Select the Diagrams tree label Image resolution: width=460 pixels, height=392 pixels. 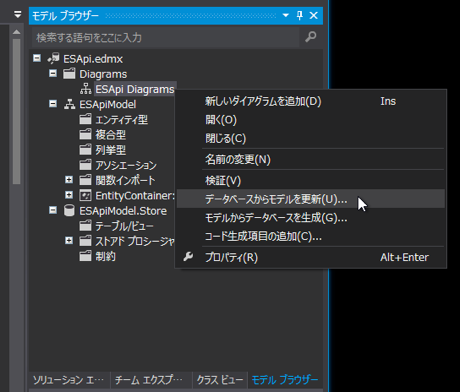[x=103, y=74]
